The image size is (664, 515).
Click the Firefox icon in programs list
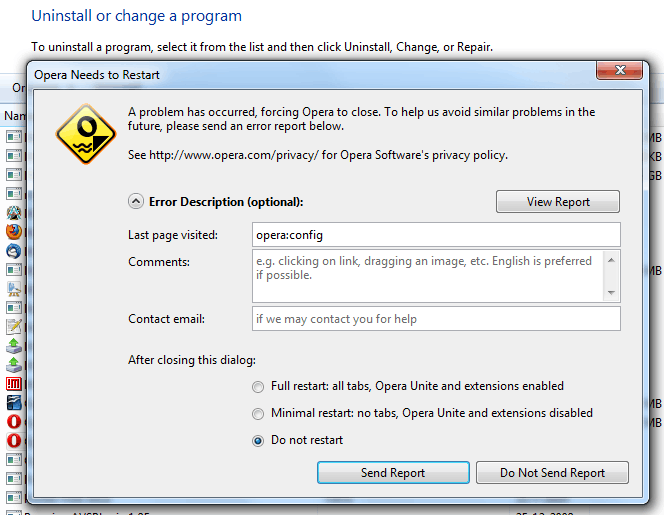point(14,232)
